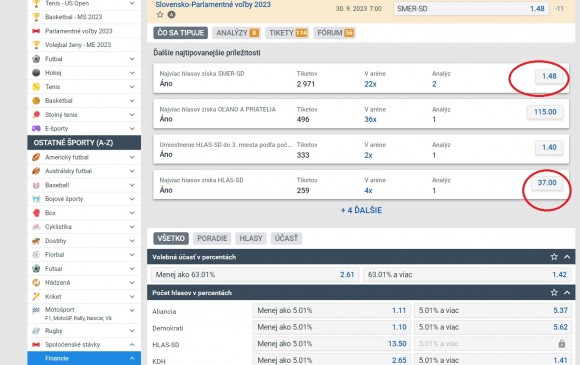Click the Dostihy horse icon
Image resolution: width=580 pixels, height=365 pixels.
(36, 241)
